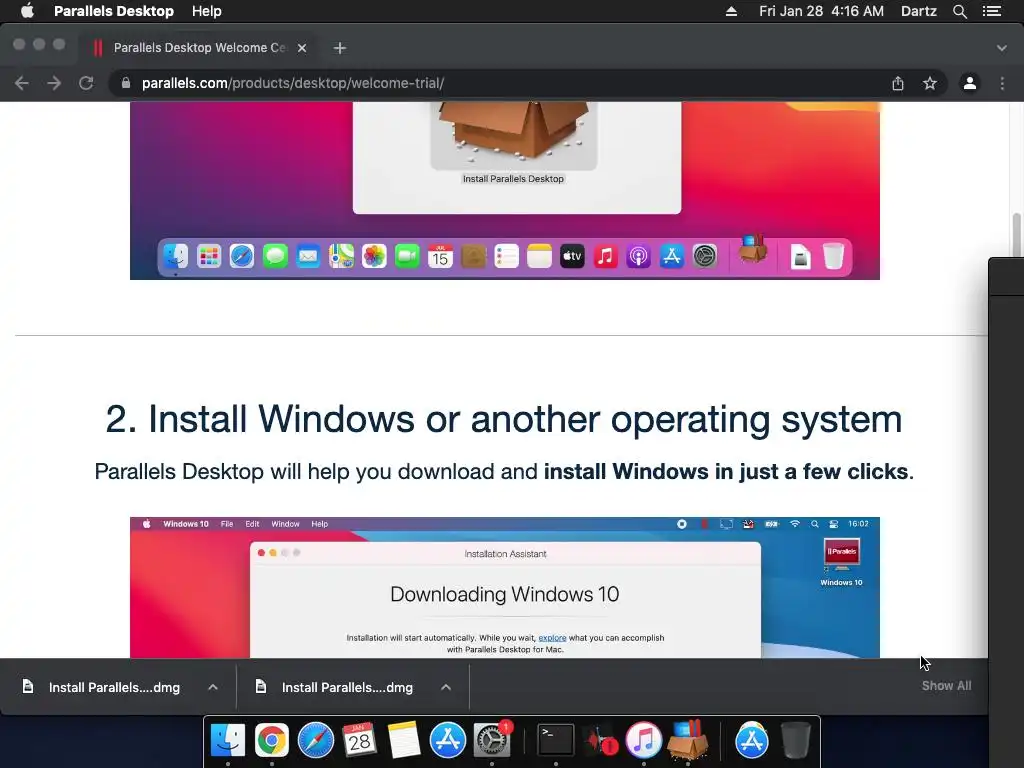Select the Parallels Desktop Welcome tab
The height and width of the screenshot is (768, 1024).
point(199,48)
